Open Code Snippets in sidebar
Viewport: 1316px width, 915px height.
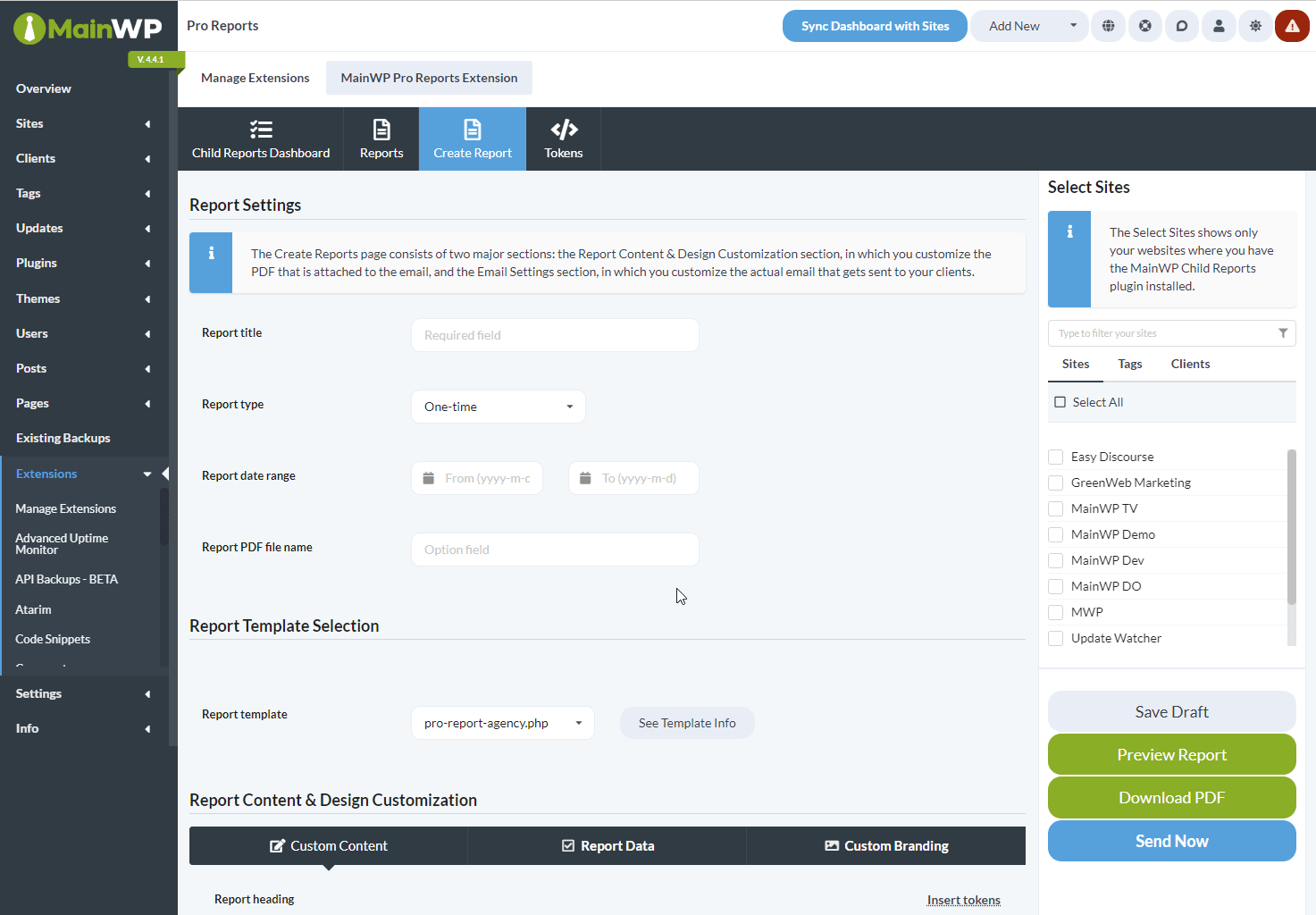click(53, 639)
